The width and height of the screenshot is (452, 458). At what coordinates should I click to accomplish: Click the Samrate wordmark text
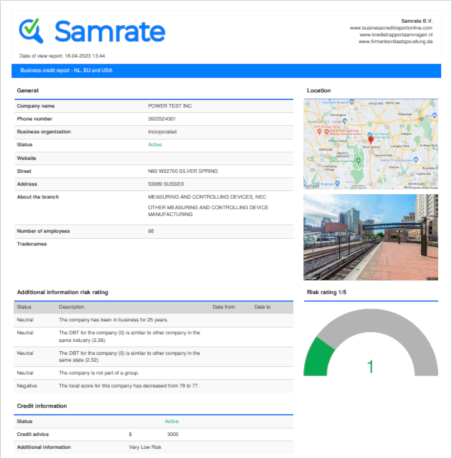point(110,32)
